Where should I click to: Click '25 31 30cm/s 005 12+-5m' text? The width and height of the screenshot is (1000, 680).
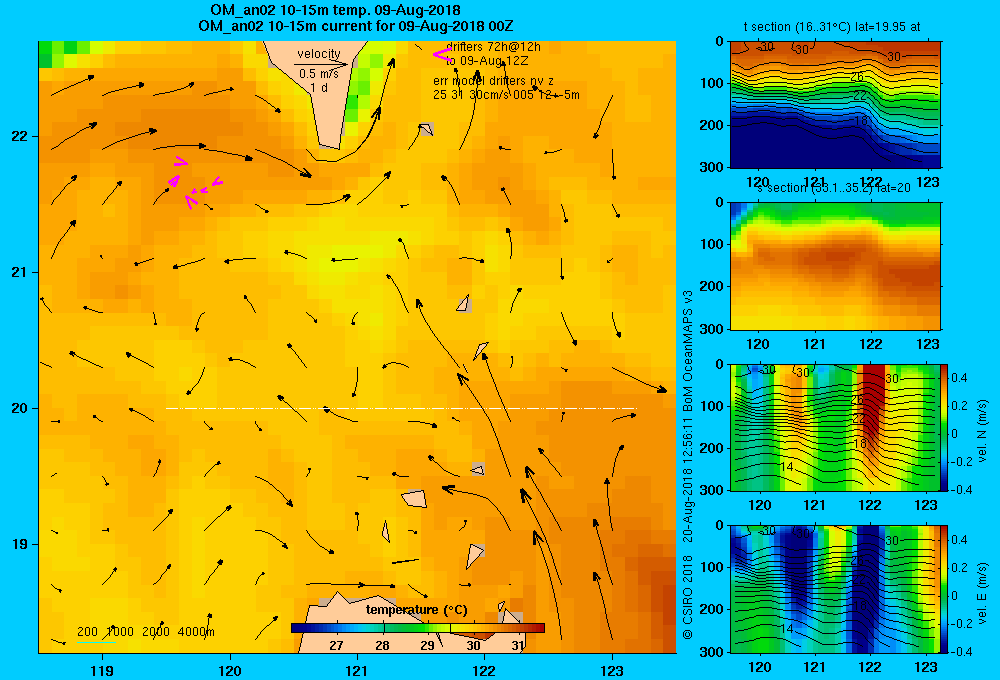tap(506, 95)
